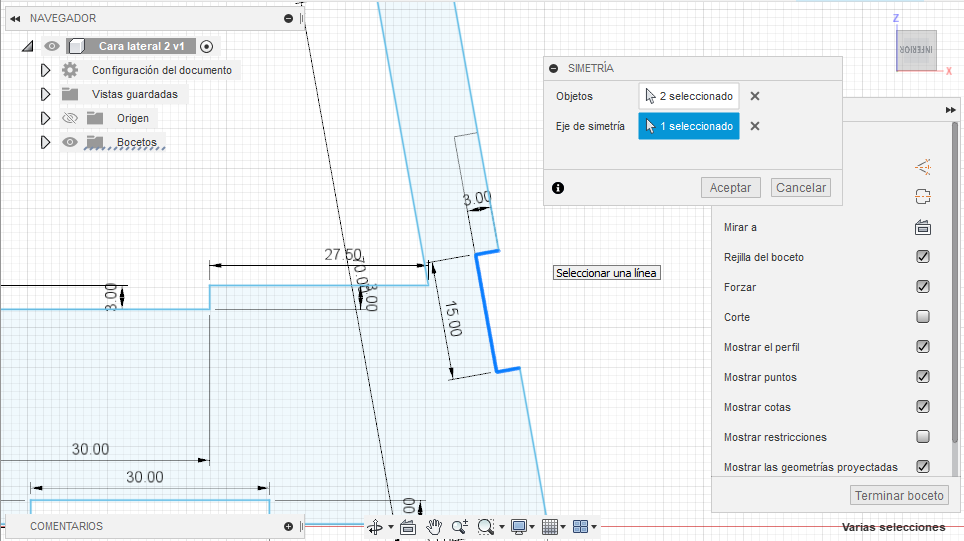This screenshot has height=541, width=964.
Task: Toggle visibility eye of Cara lateral 2 v1
Action: click(x=52, y=46)
